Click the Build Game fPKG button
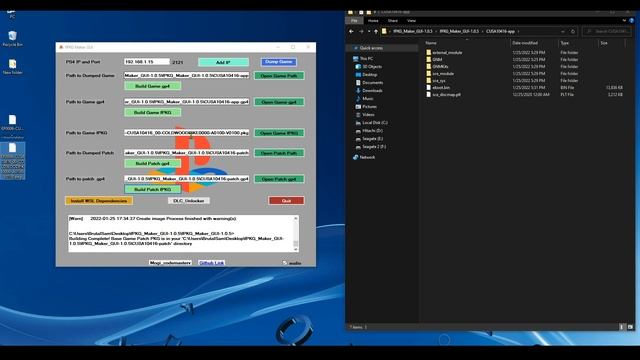Image resolution: width=640 pixels, height=360 pixels. coord(153,112)
